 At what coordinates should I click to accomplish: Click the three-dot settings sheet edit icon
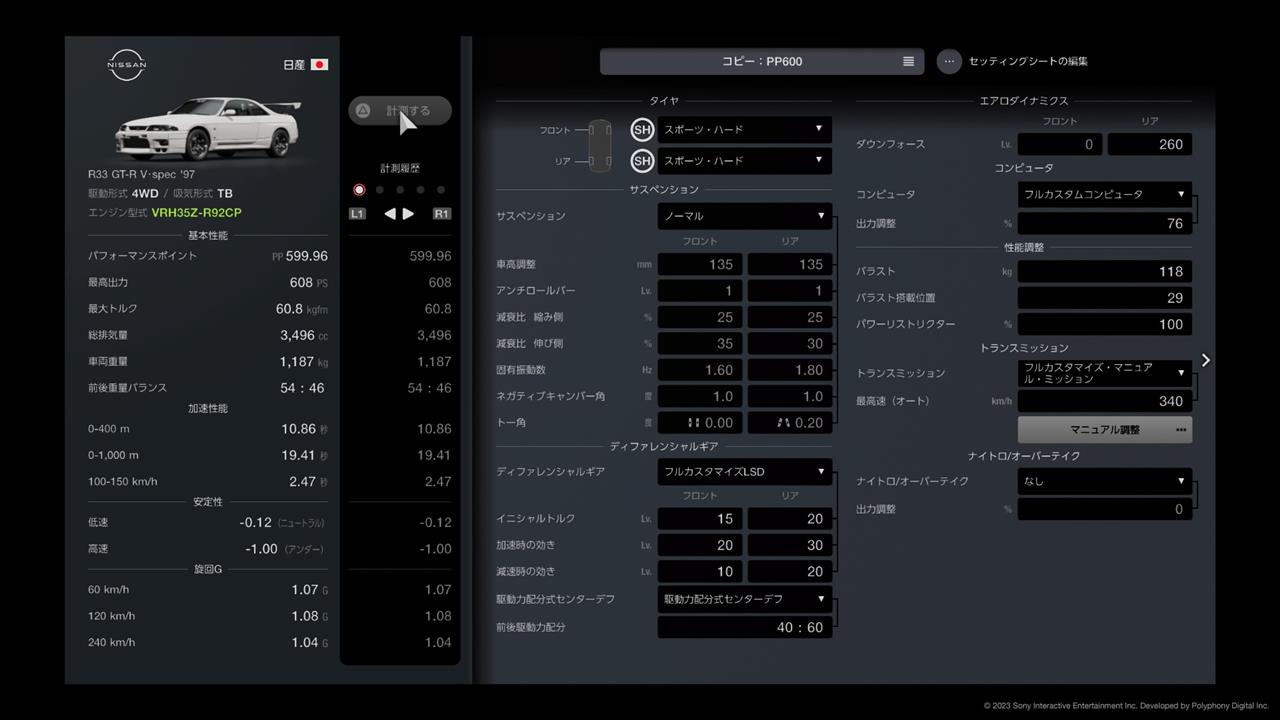pos(949,61)
